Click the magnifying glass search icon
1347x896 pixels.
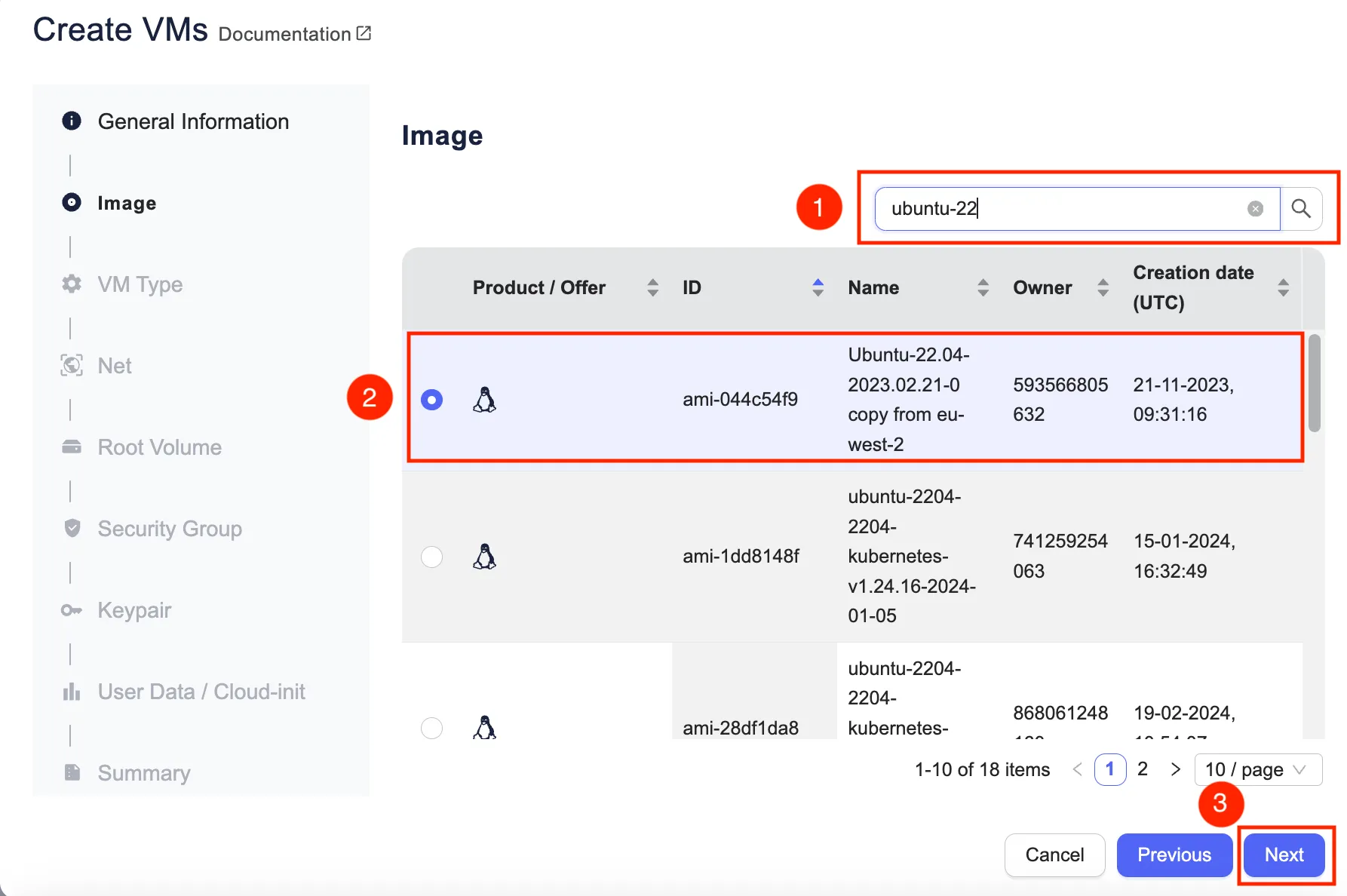click(1301, 209)
